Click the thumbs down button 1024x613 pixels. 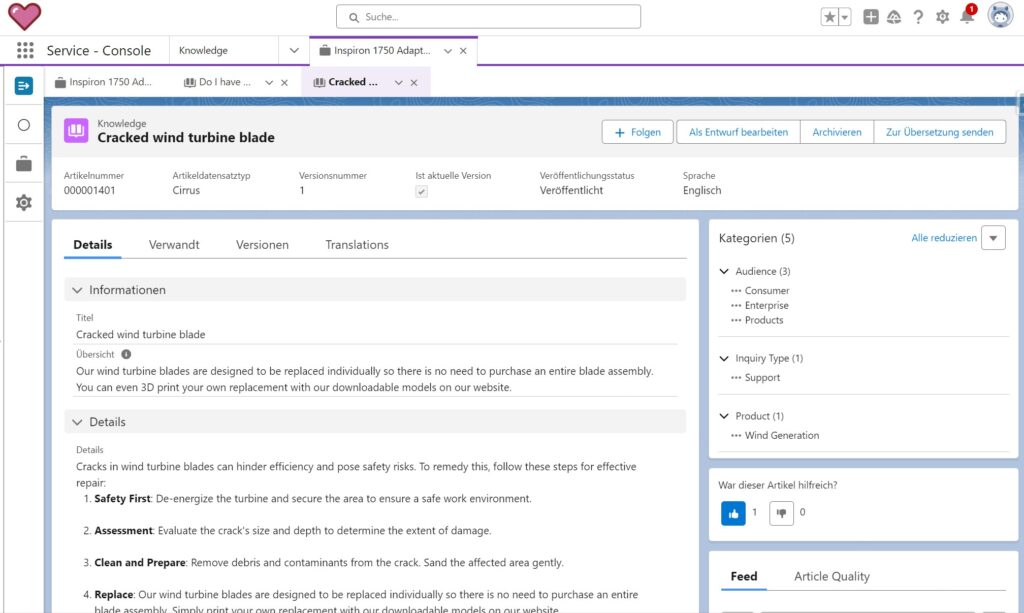point(781,513)
